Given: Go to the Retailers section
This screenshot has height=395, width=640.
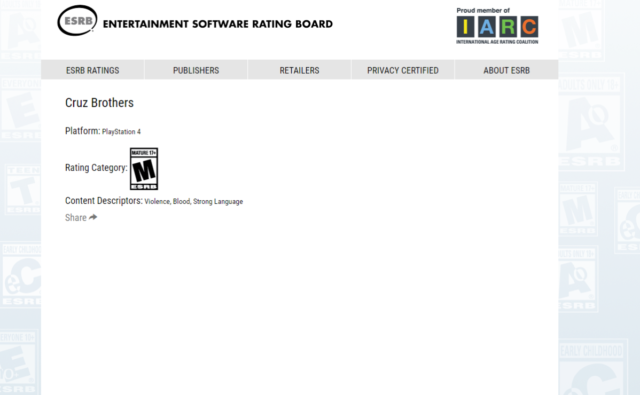Looking at the screenshot, I should click(x=299, y=70).
